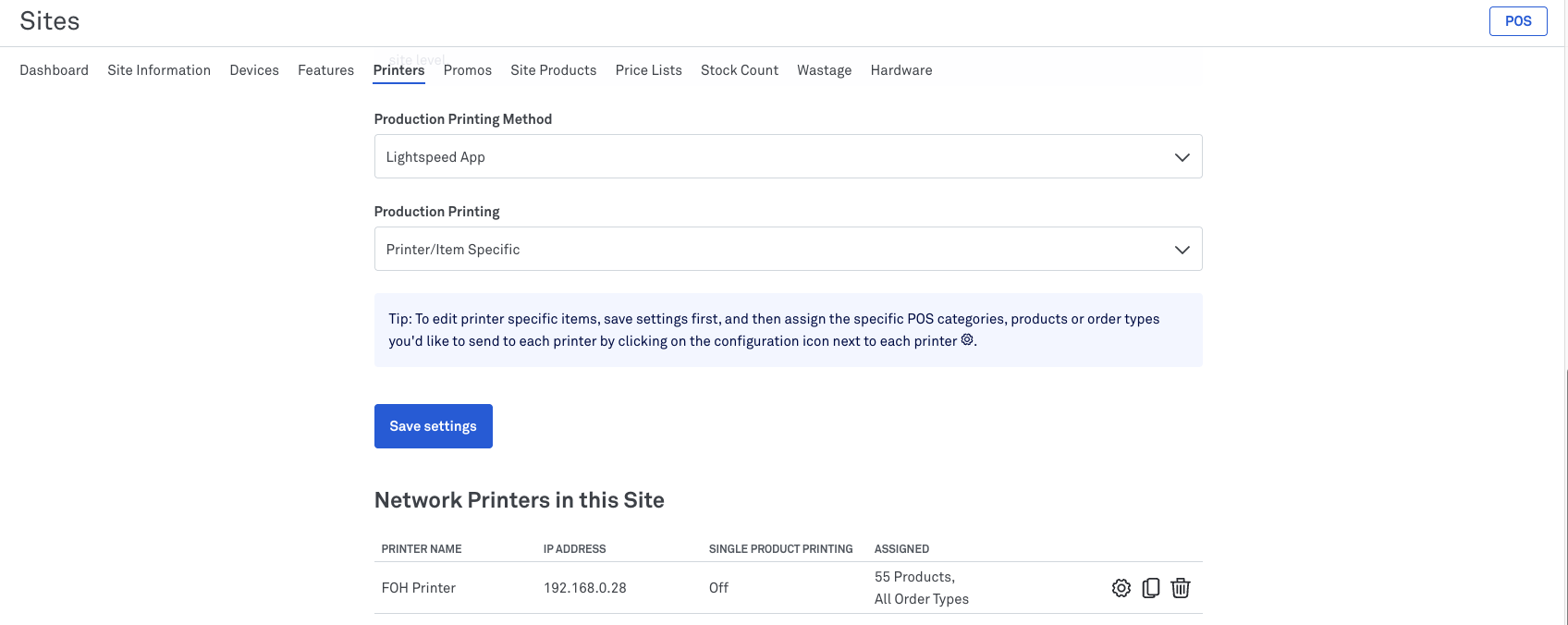The width and height of the screenshot is (1568, 625).
Task: Click the Save settings button
Action: 434,426
